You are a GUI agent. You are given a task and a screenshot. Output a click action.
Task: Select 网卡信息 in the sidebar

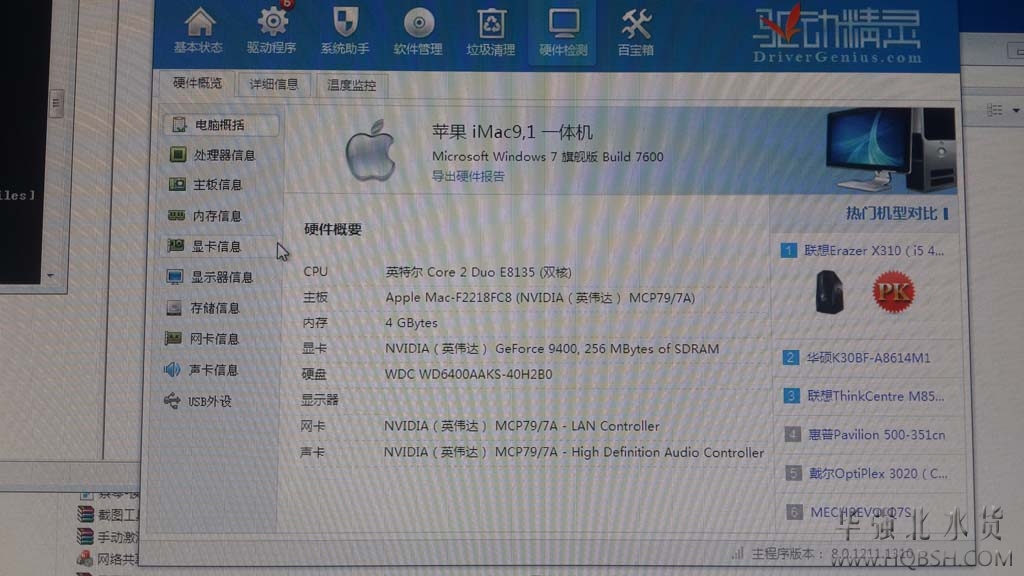(202, 338)
